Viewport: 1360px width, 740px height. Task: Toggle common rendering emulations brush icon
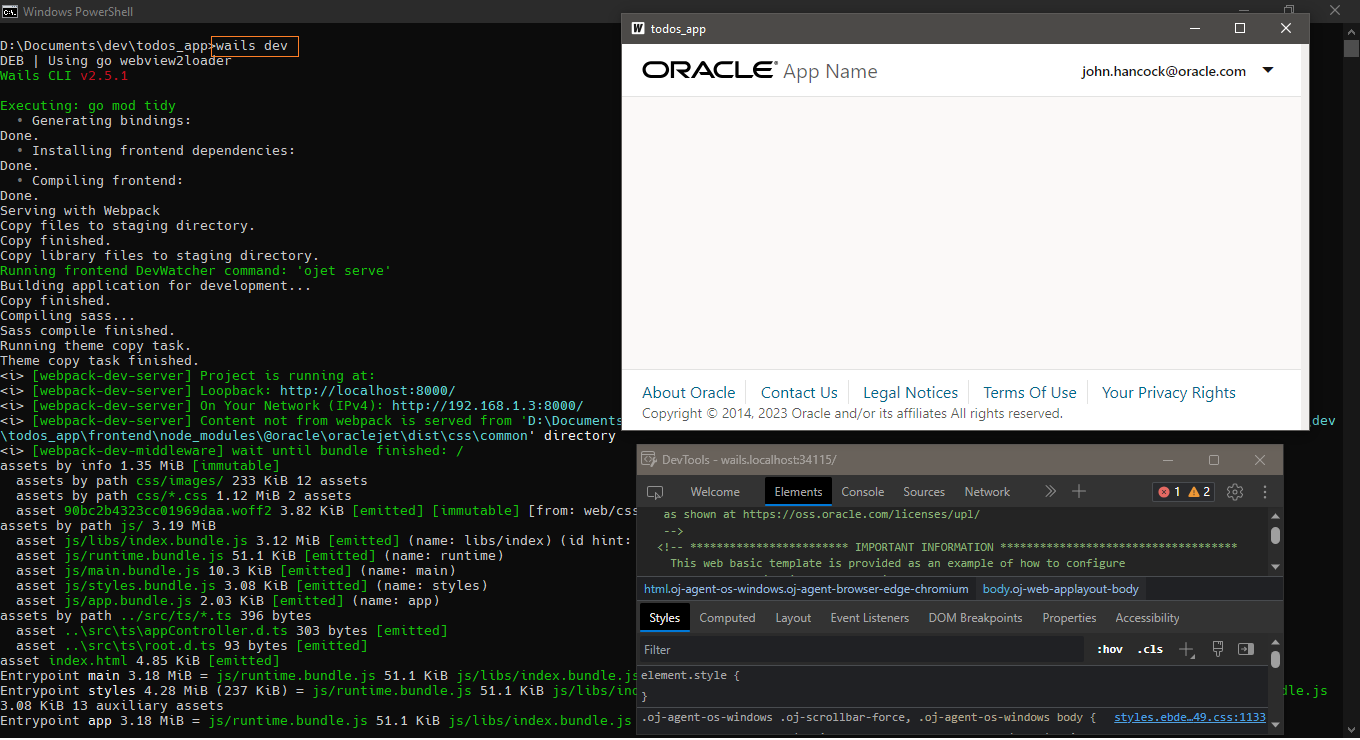point(1217,648)
